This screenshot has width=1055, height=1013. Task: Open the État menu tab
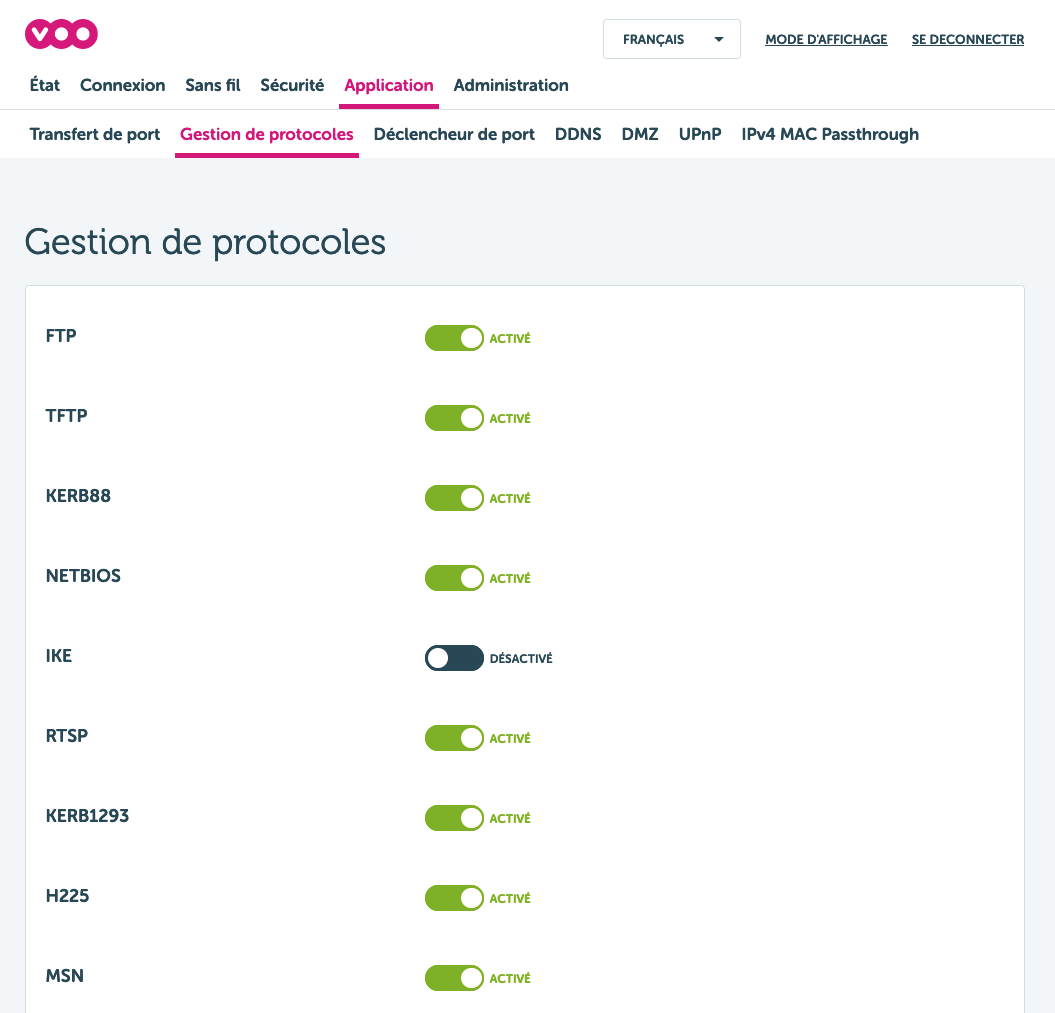click(45, 85)
